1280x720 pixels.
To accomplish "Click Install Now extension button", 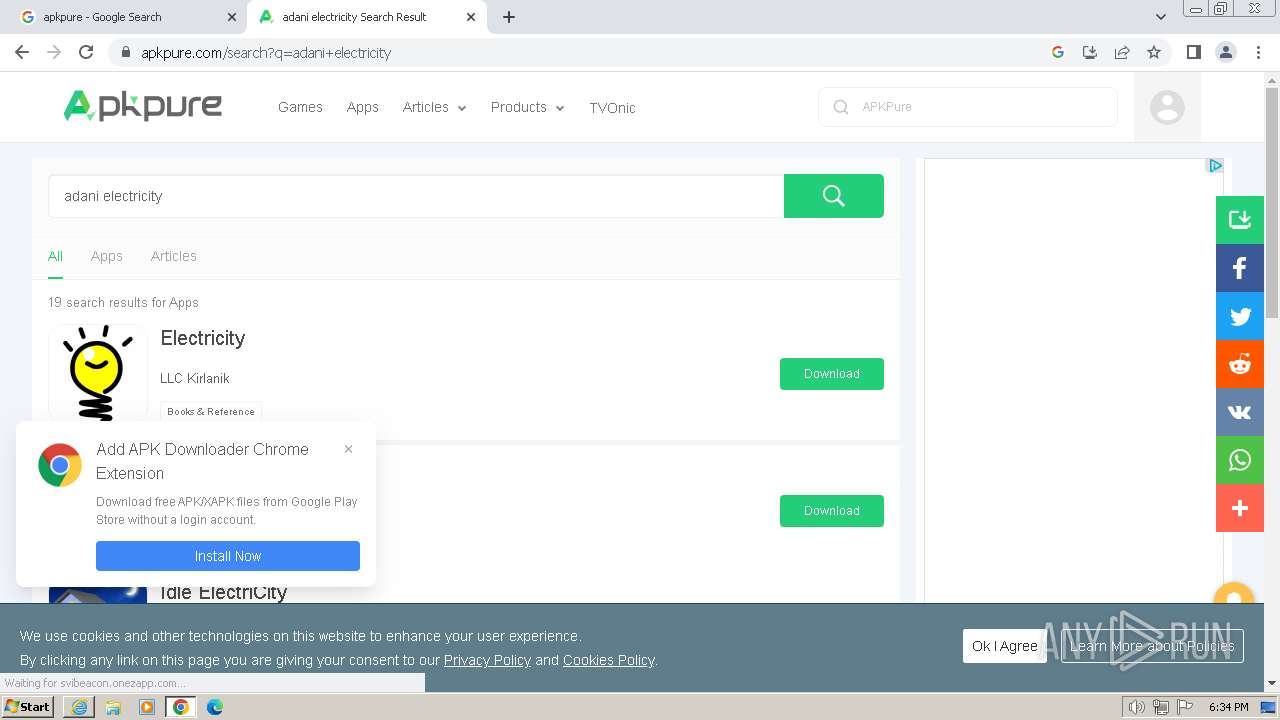I will 228,556.
